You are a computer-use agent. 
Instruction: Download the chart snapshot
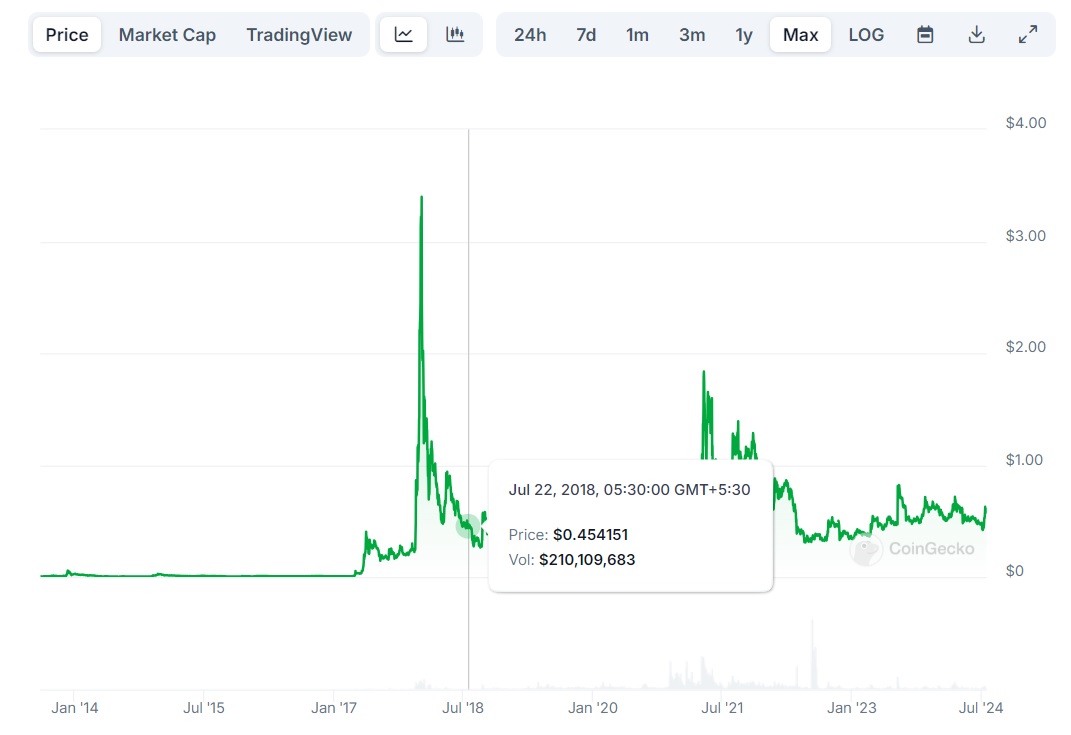tap(976, 34)
